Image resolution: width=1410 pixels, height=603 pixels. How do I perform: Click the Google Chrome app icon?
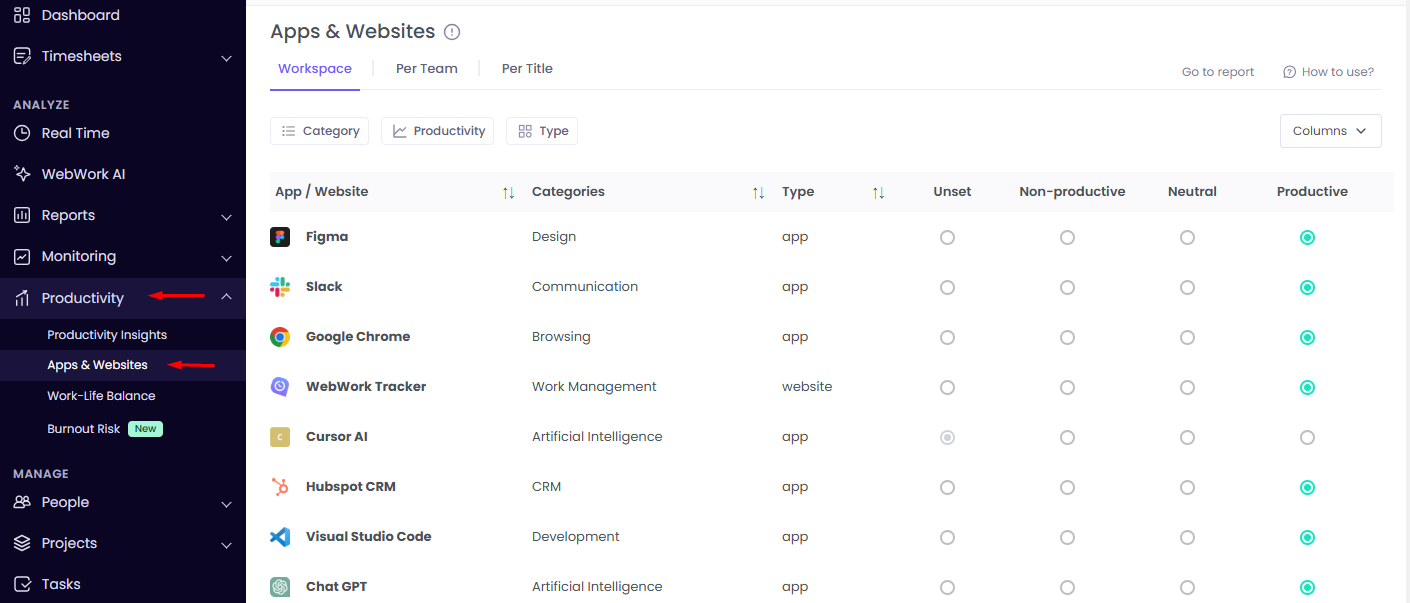(x=280, y=337)
